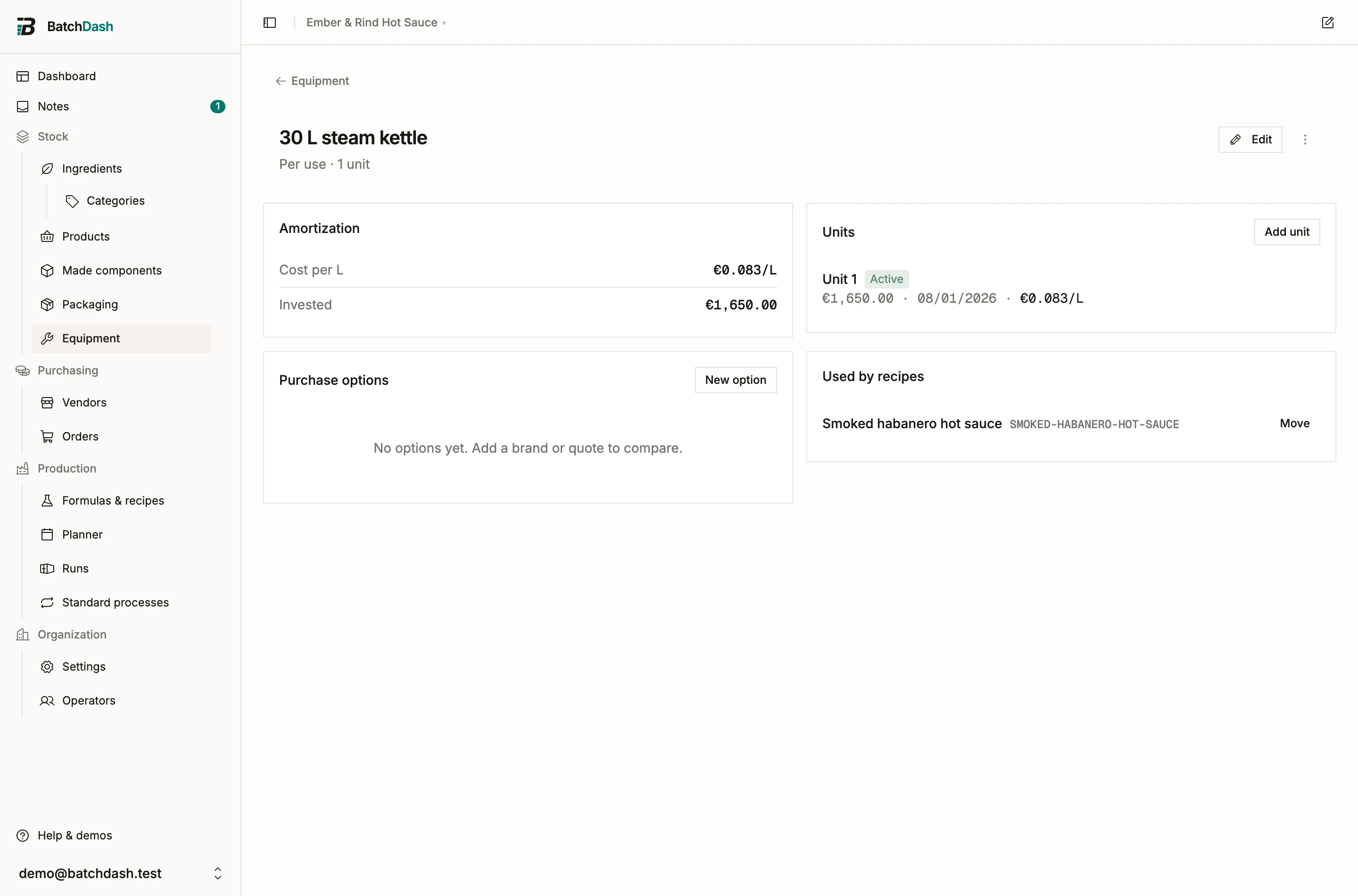Click the Packaging box icon
Screen dimensions: 1358x896
pos(48,305)
